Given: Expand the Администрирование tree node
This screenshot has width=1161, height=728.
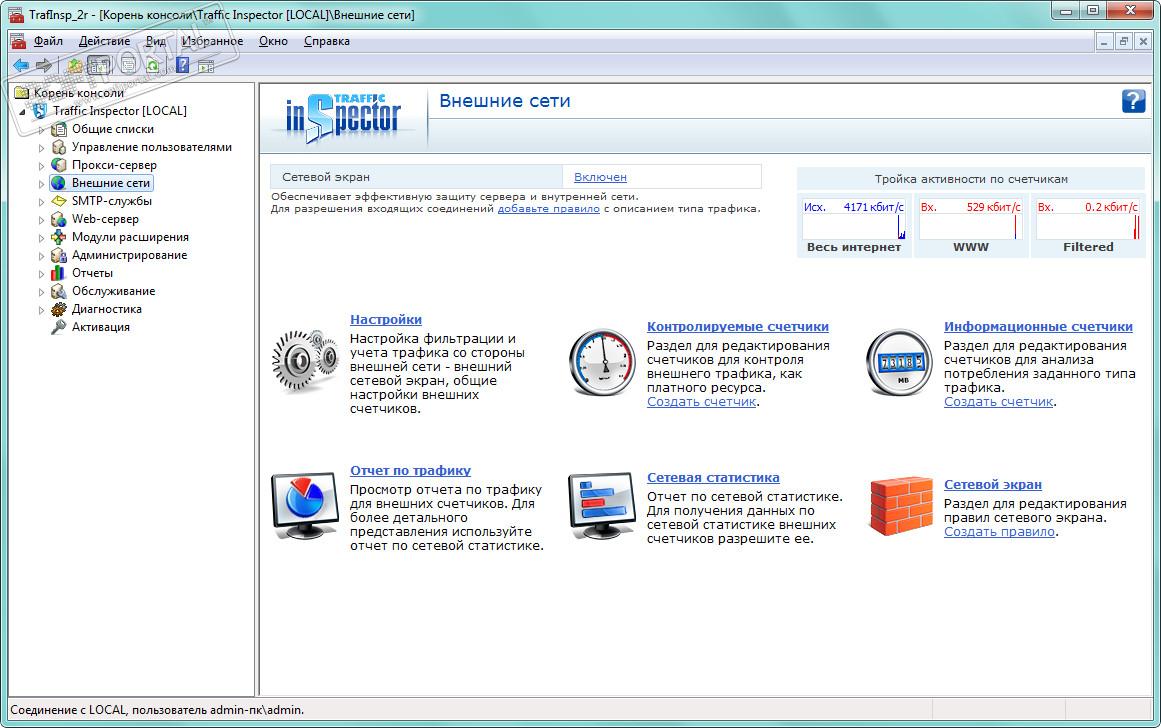Looking at the screenshot, I should point(41,256).
